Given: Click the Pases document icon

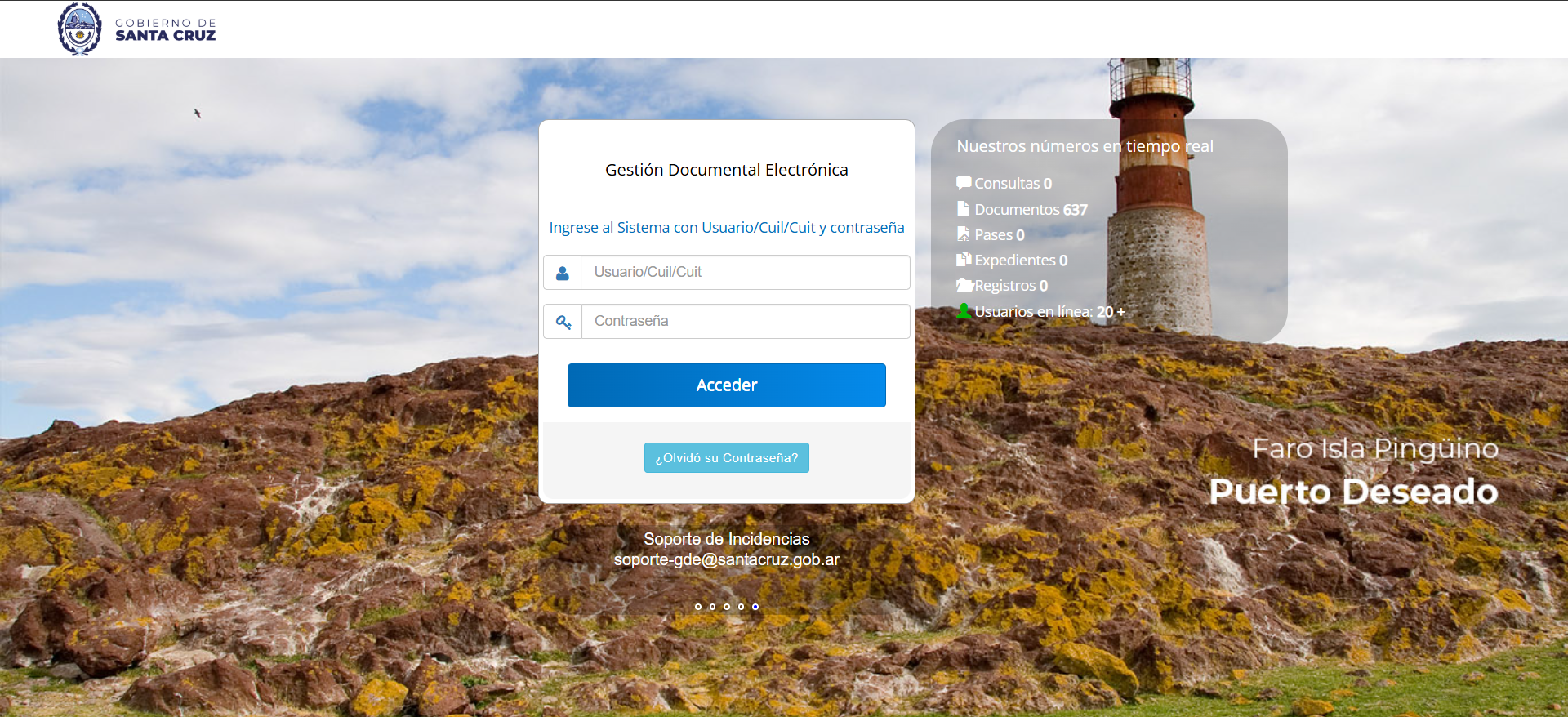Looking at the screenshot, I should (x=964, y=234).
